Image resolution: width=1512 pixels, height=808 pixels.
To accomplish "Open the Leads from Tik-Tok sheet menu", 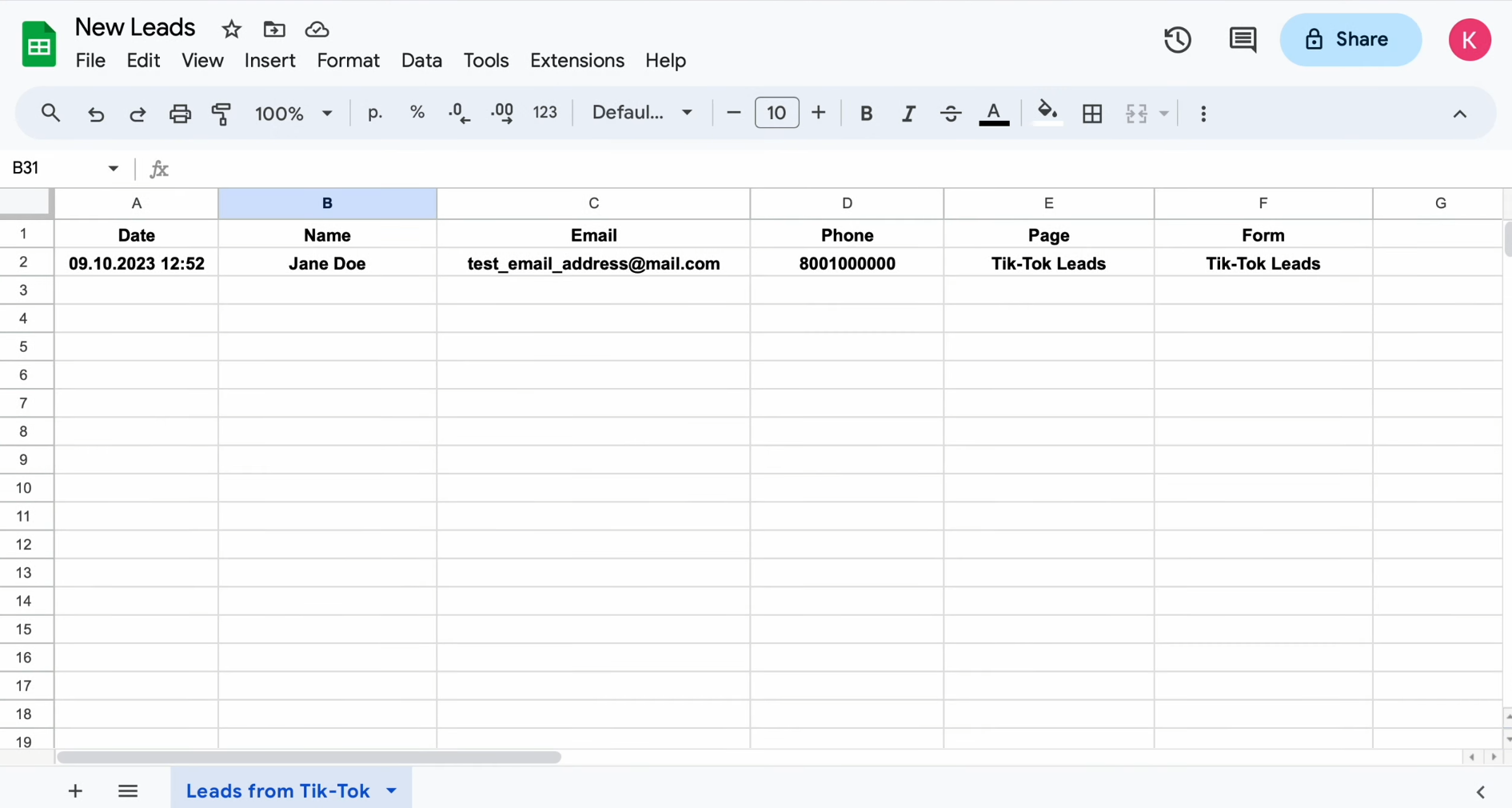I will [391, 790].
